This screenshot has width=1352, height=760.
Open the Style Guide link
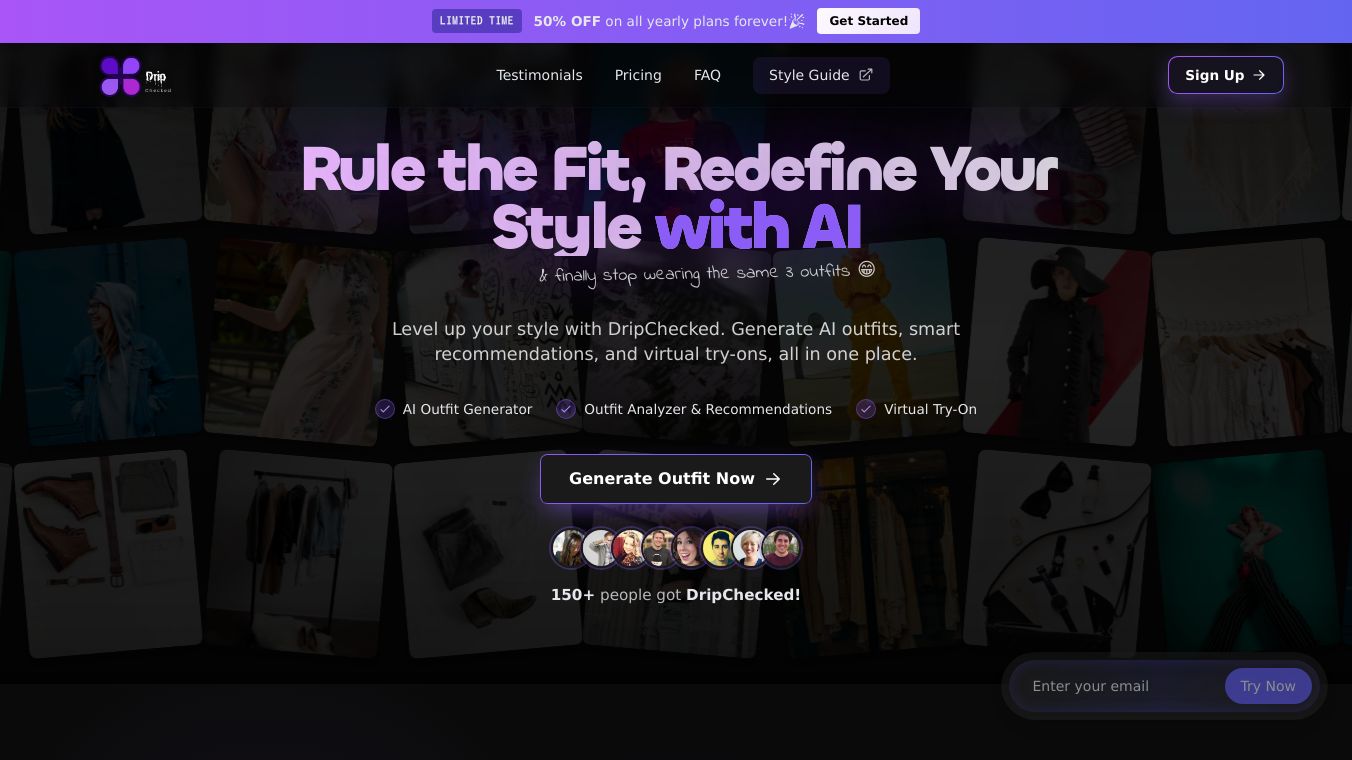(x=821, y=75)
